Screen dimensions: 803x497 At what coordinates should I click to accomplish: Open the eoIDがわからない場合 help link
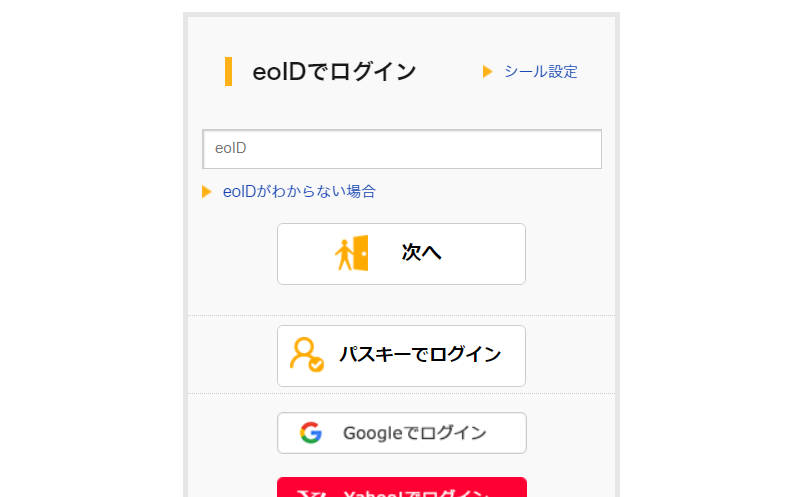point(299,191)
